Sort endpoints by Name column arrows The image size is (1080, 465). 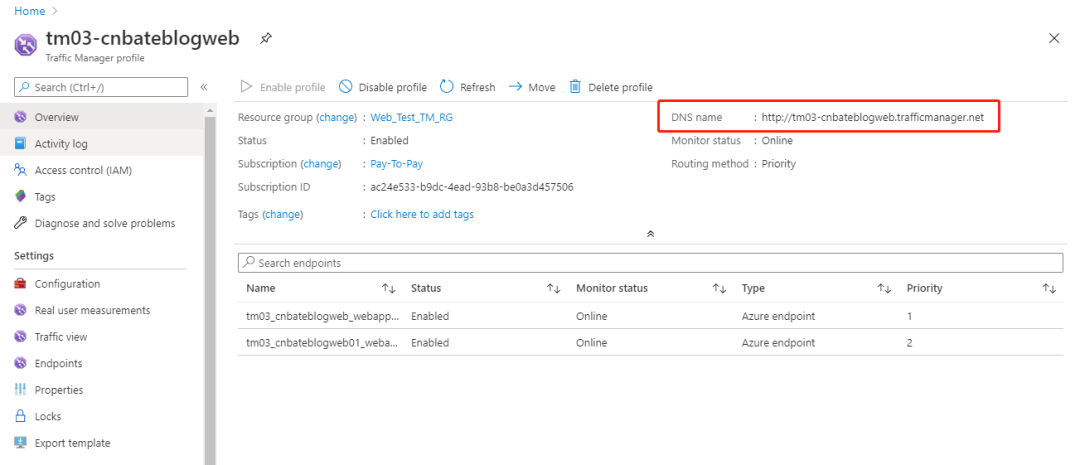tap(388, 289)
